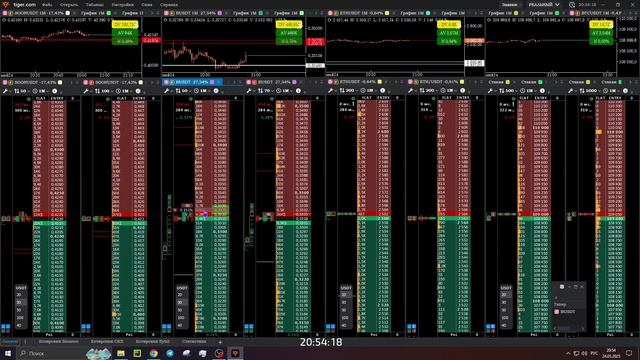Image resolution: width=640 pixels, height=360 pixels.
Task: Click info icon in DOGSUSDT step 100 toolbar
Action: click(x=138, y=91)
